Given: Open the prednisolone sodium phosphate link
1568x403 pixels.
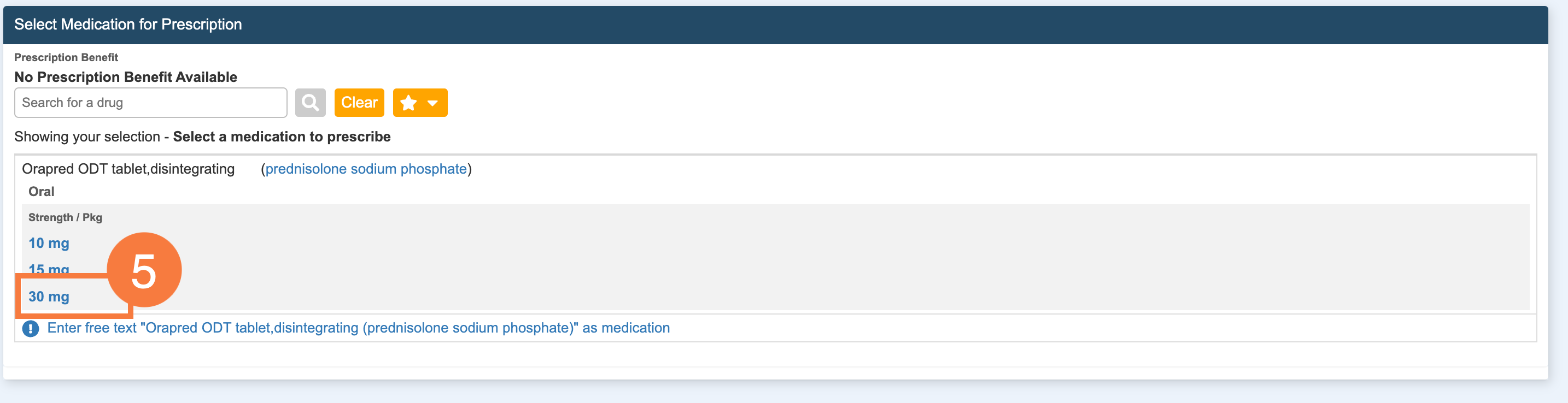Looking at the screenshot, I should point(366,169).
